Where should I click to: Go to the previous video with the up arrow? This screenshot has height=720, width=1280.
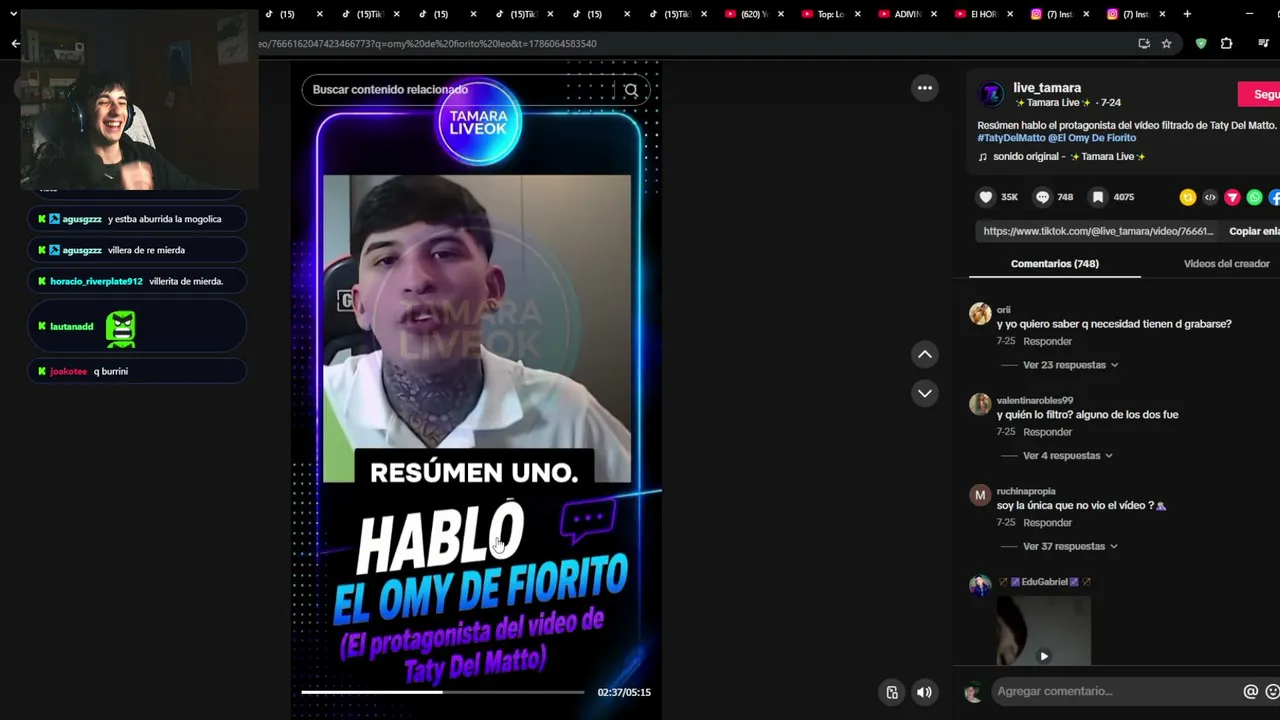925,354
